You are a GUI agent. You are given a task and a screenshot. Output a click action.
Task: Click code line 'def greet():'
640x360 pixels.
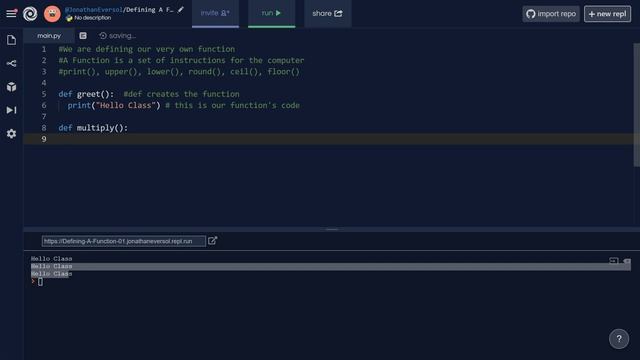click(x=86, y=94)
